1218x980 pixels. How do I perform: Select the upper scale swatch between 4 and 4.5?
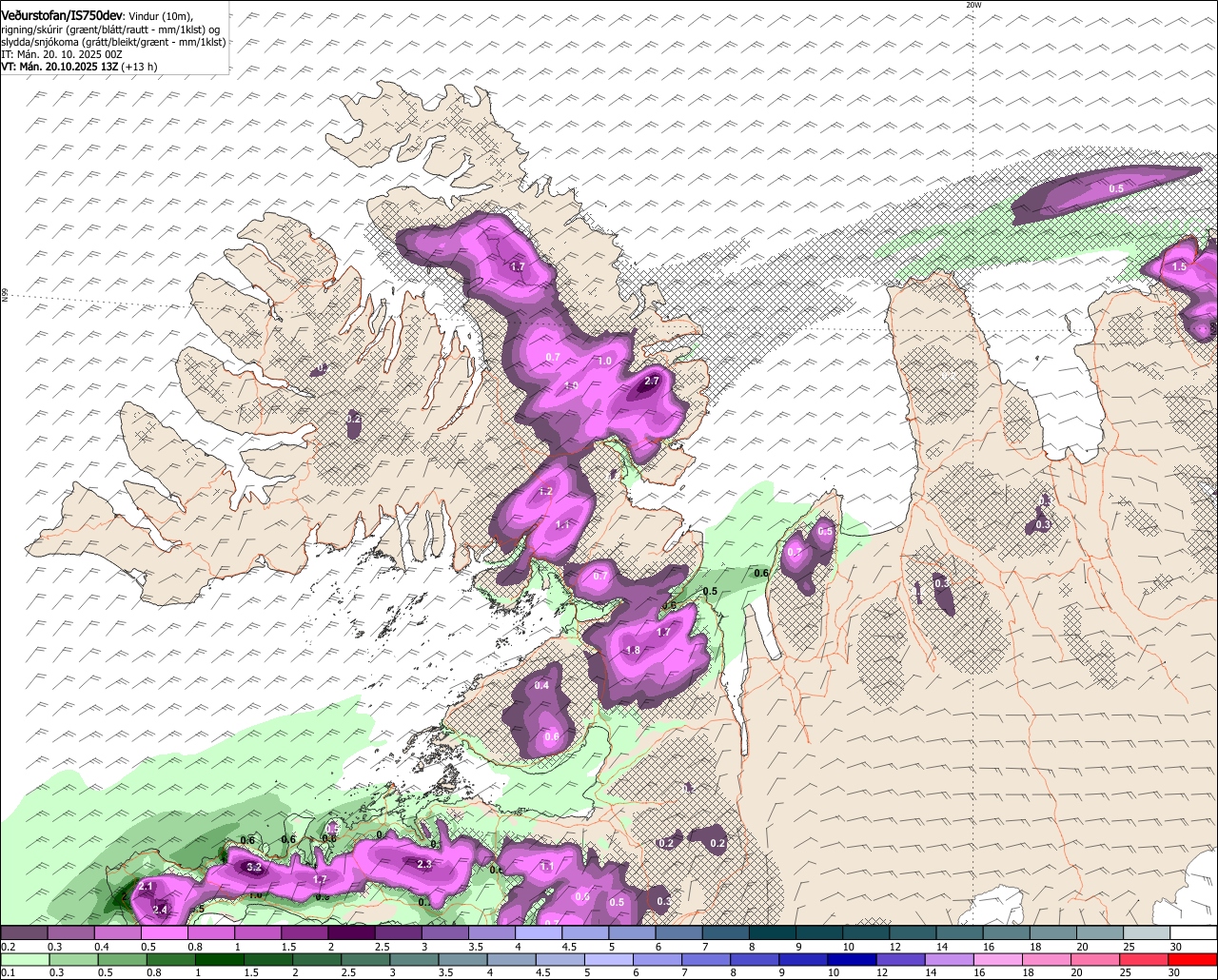539,932
